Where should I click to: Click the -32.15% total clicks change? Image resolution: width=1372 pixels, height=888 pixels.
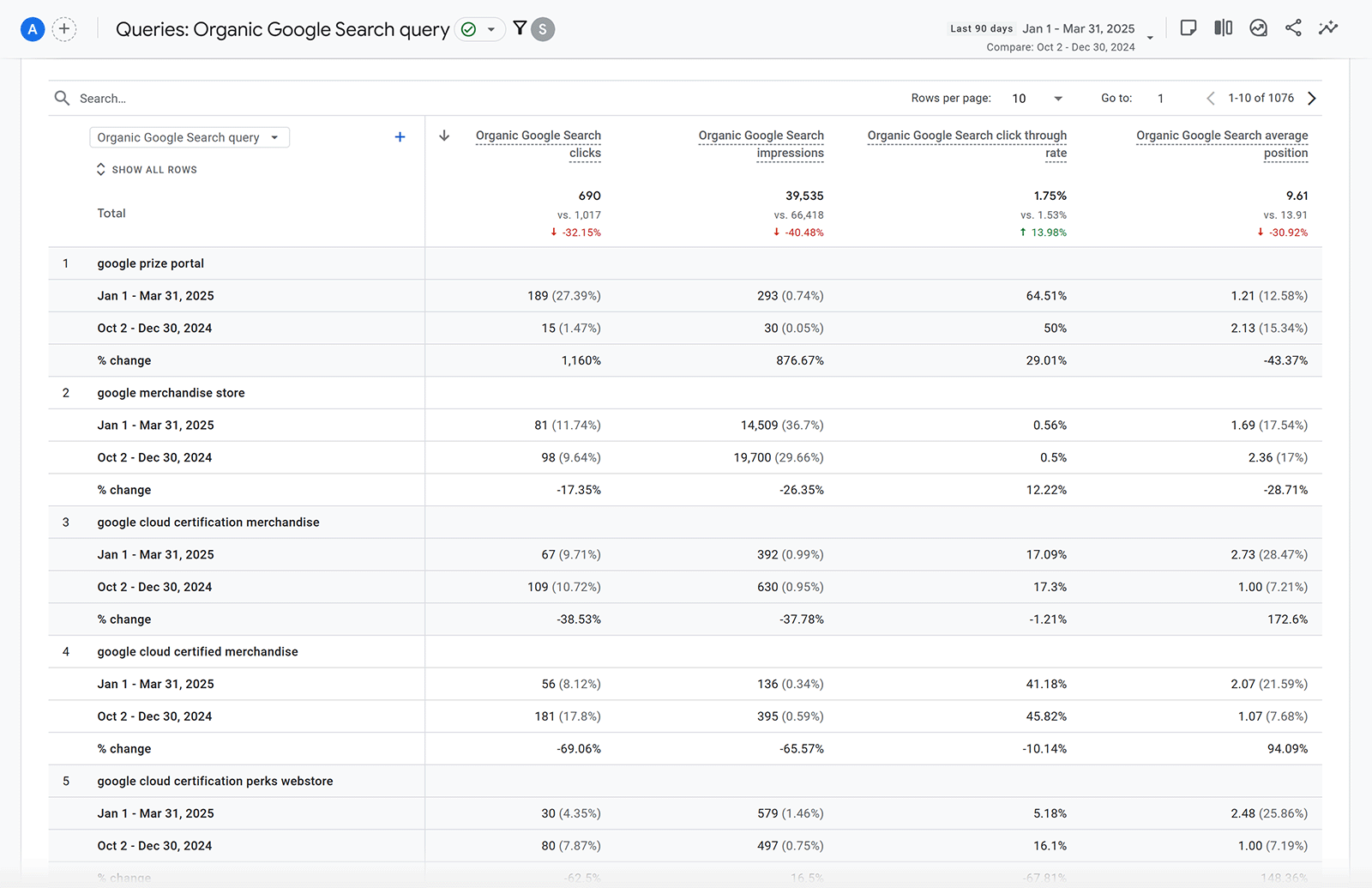(576, 233)
